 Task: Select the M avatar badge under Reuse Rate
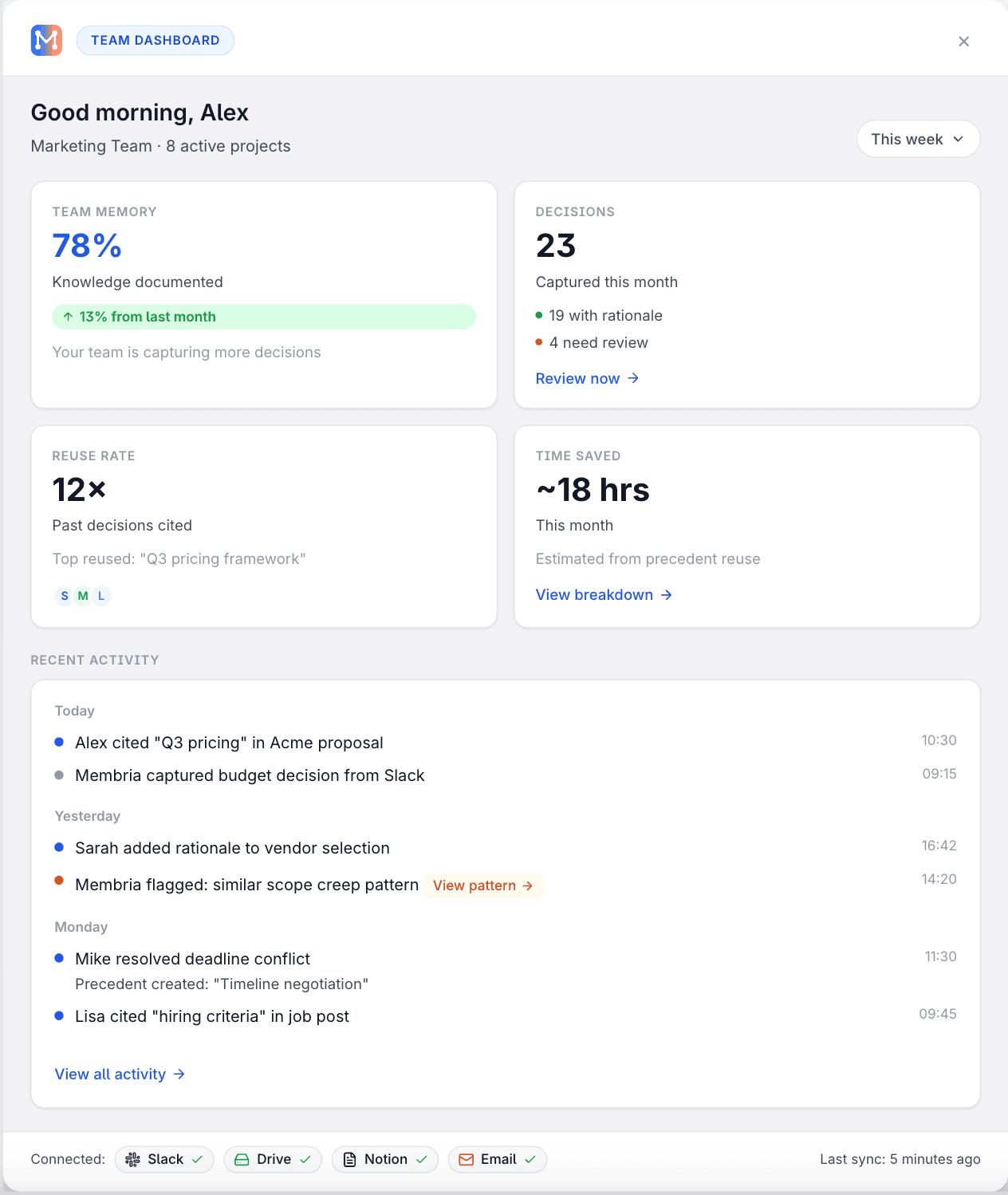tap(82, 595)
